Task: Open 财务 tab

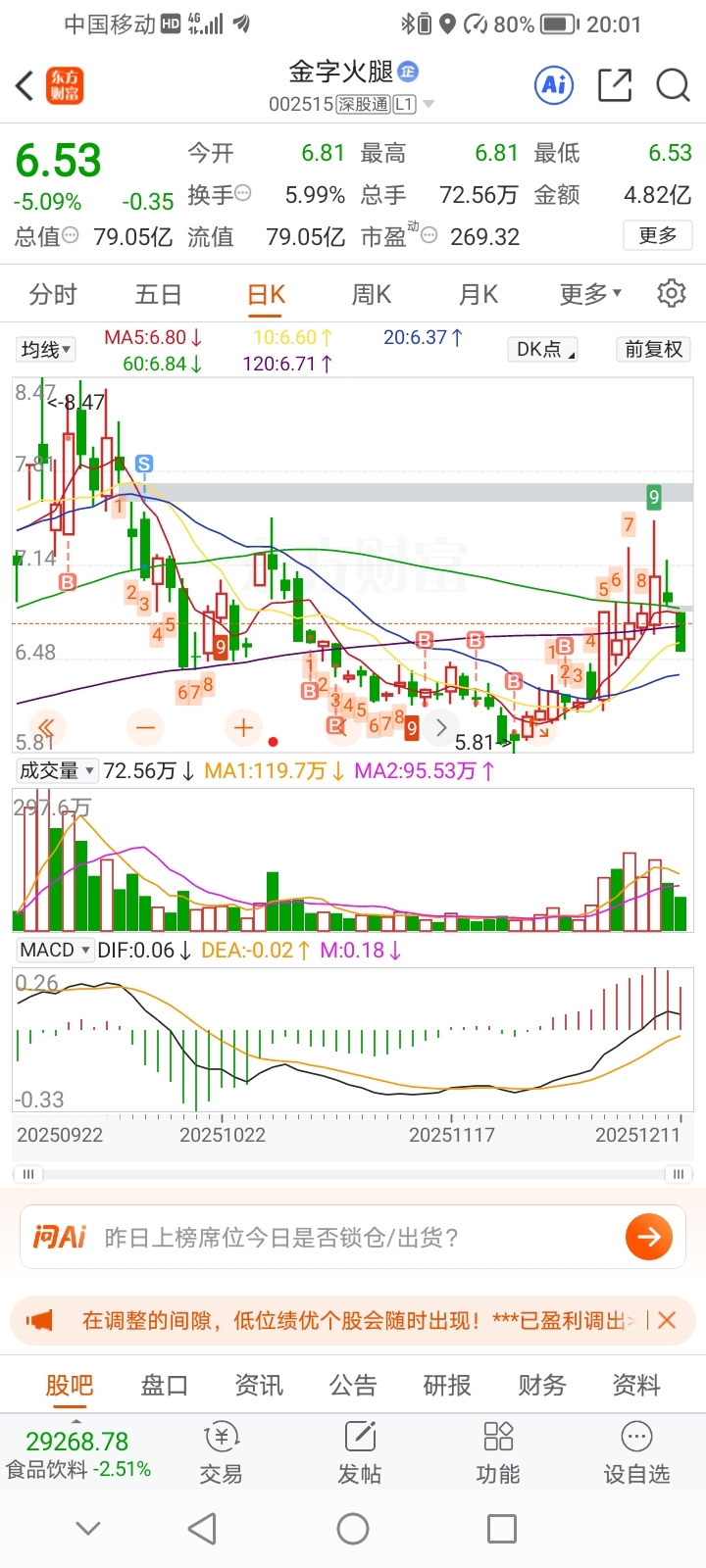Action: (542, 1385)
